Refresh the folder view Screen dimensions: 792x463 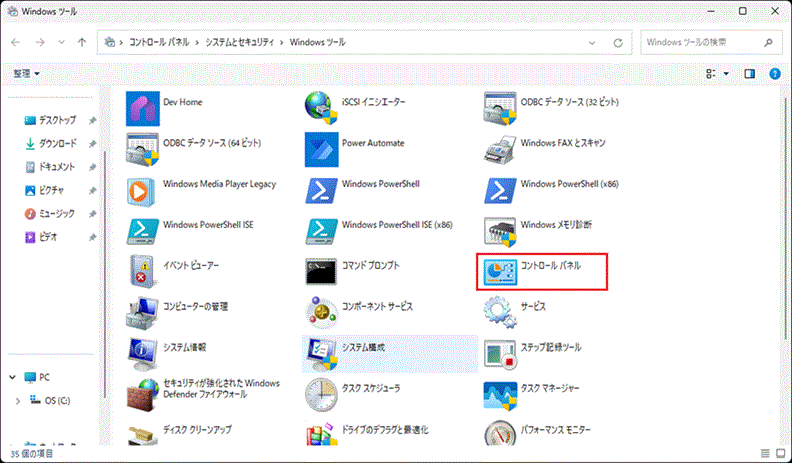(618, 43)
